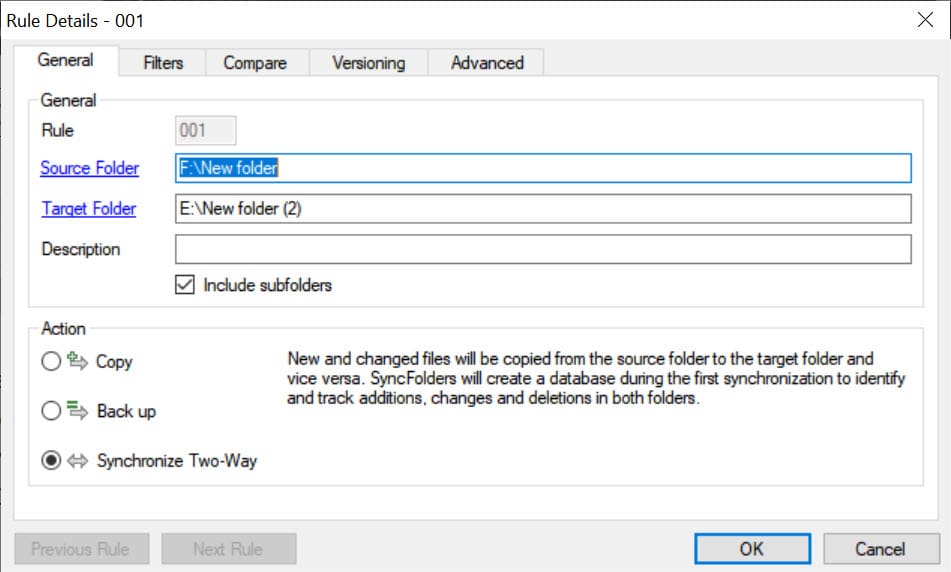951x572 pixels.
Task: Select the General tab
Action: pyautogui.click(x=65, y=61)
